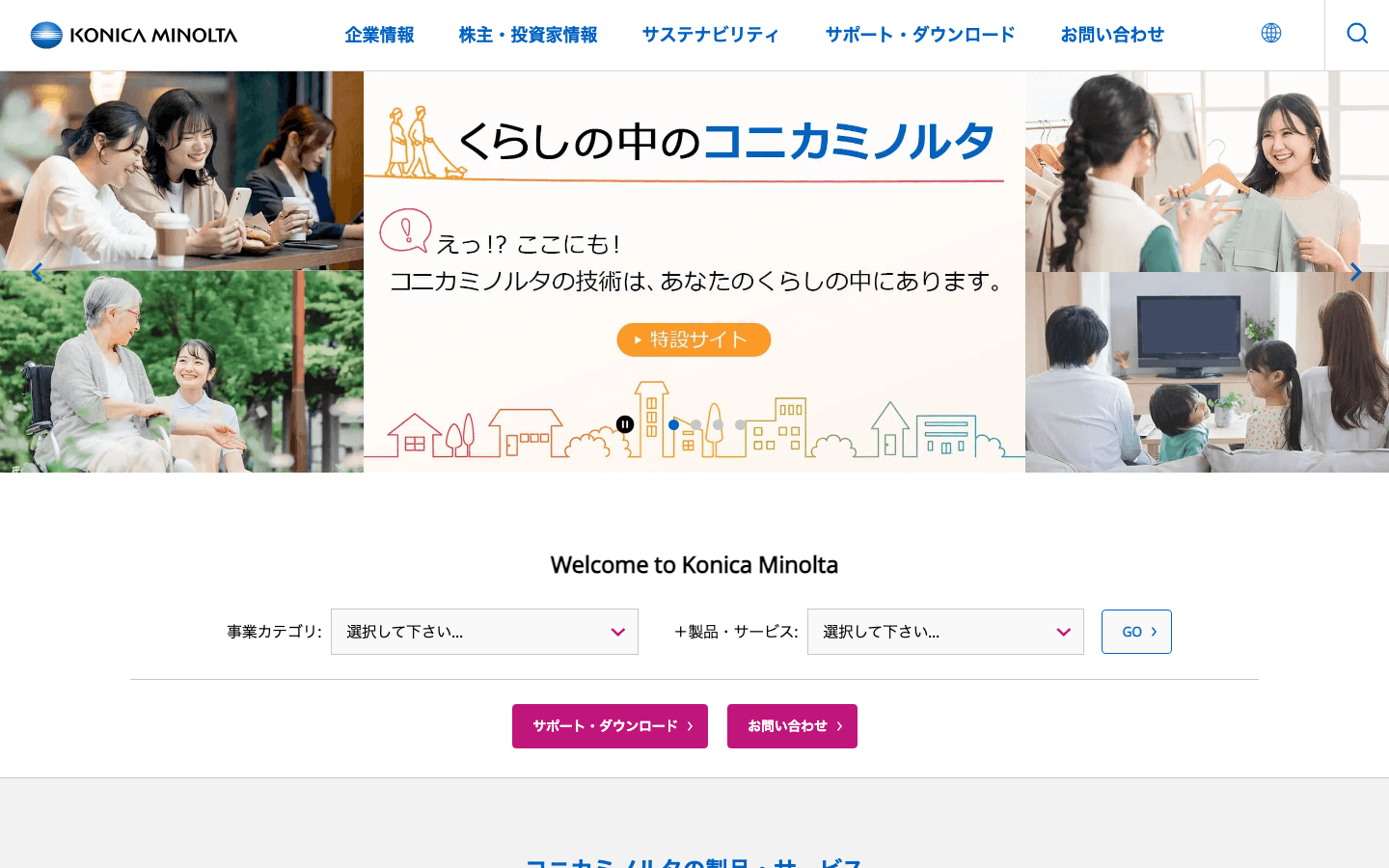Click the えっ!? ここにも! text
1389x868 pixels.
[x=528, y=244]
